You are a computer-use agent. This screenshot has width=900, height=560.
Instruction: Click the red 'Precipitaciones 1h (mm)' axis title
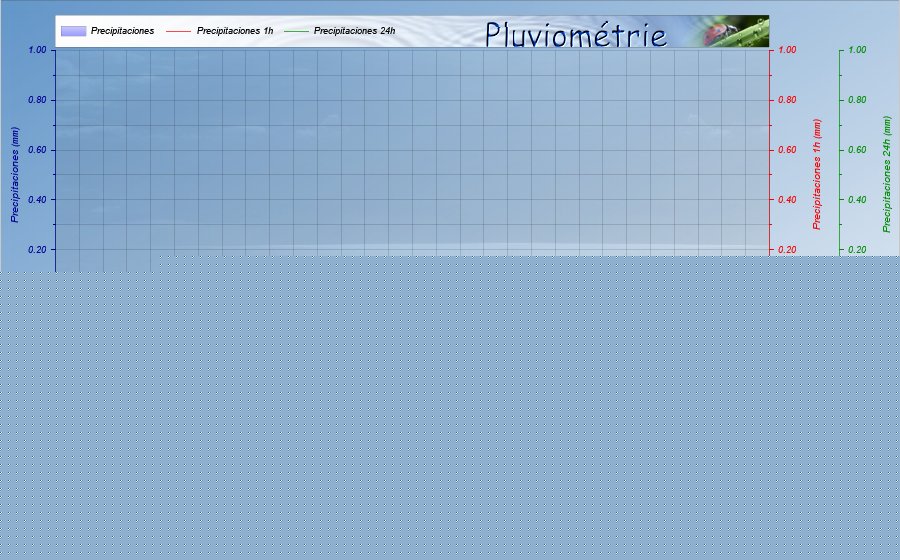[817, 174]
